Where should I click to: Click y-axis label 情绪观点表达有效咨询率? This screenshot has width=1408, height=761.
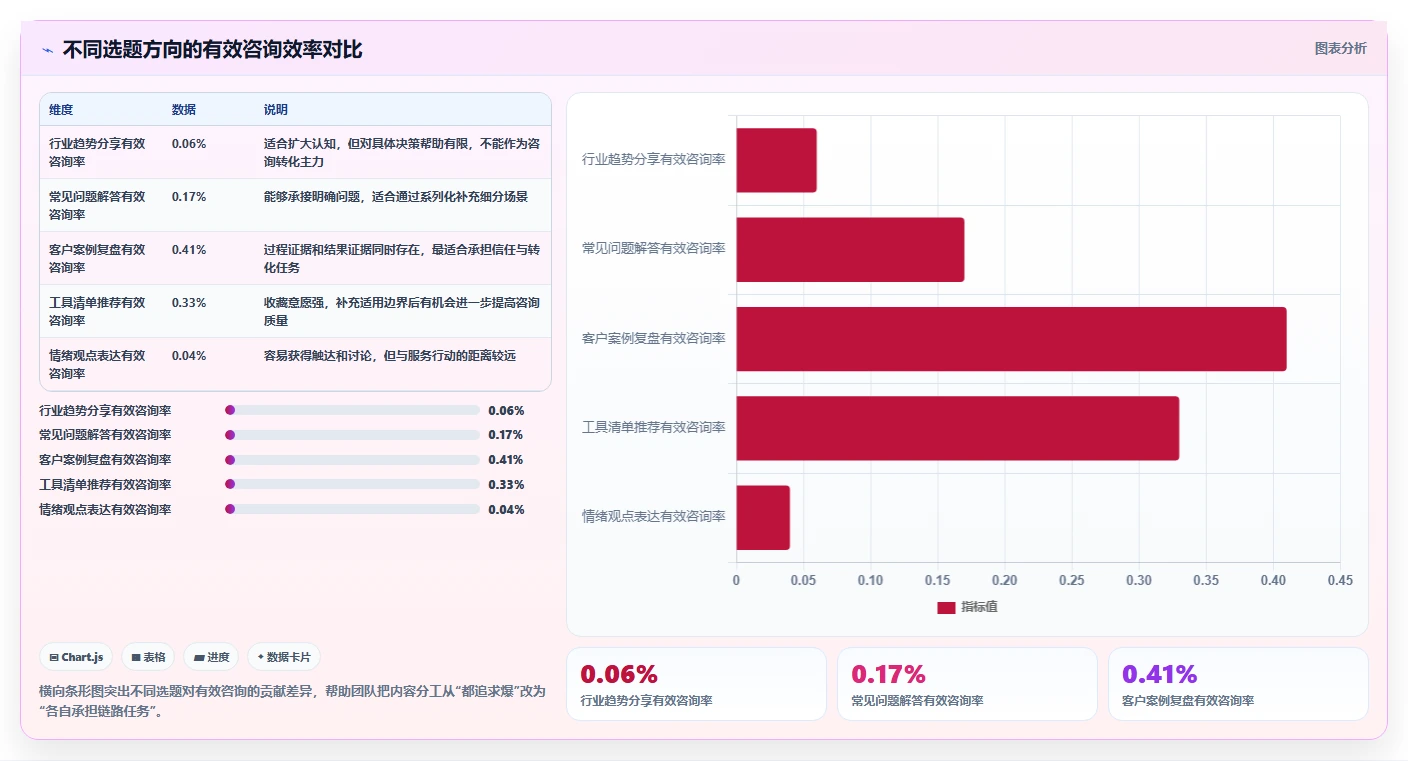pyautogui.click(x=654, y=516)
